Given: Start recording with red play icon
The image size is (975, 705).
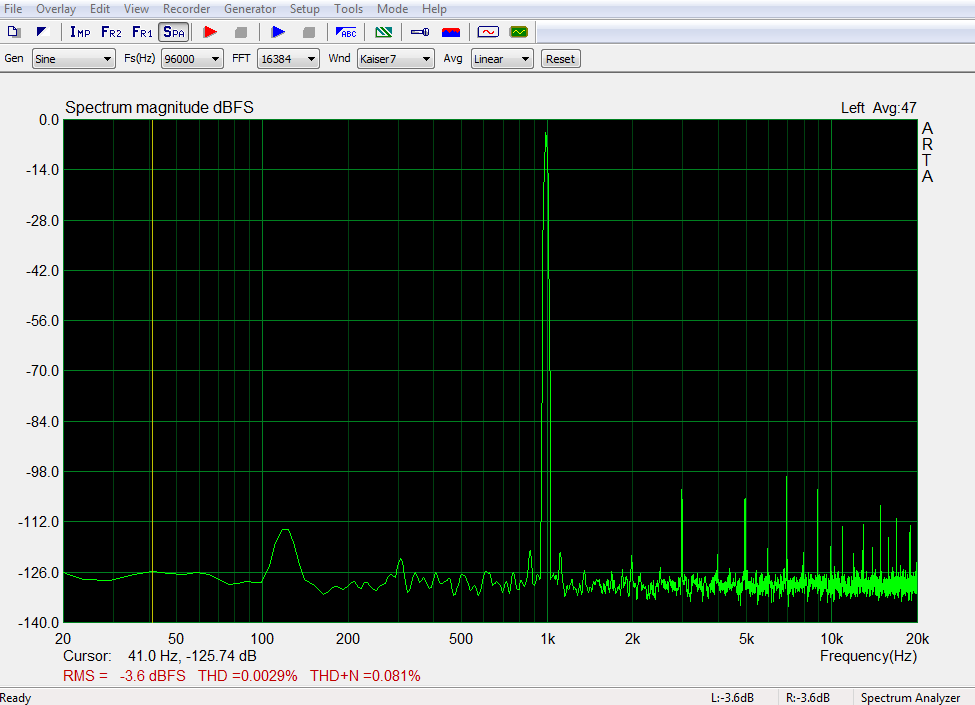Looking at the screenshot, I should coord(210,32).
